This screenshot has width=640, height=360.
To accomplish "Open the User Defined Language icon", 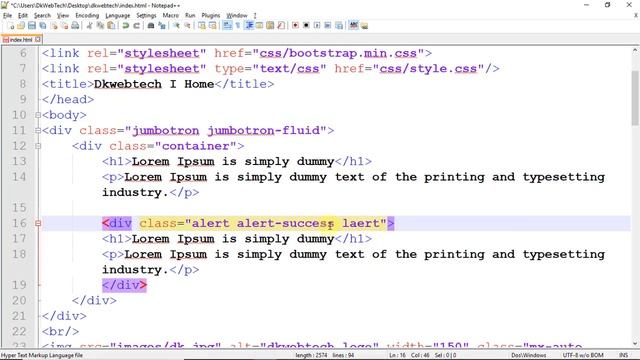I will click(260, 26).
